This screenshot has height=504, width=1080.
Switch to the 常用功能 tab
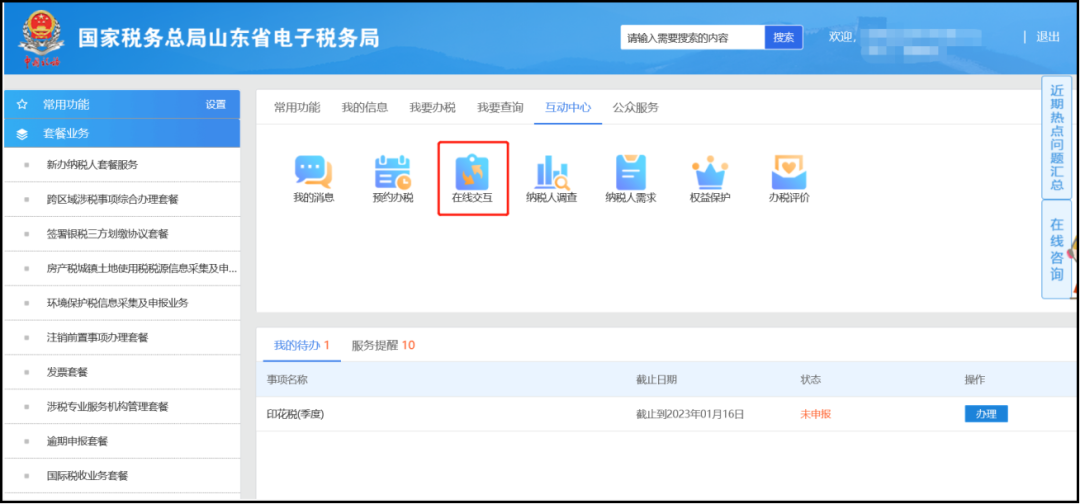[x=297, y=107]
